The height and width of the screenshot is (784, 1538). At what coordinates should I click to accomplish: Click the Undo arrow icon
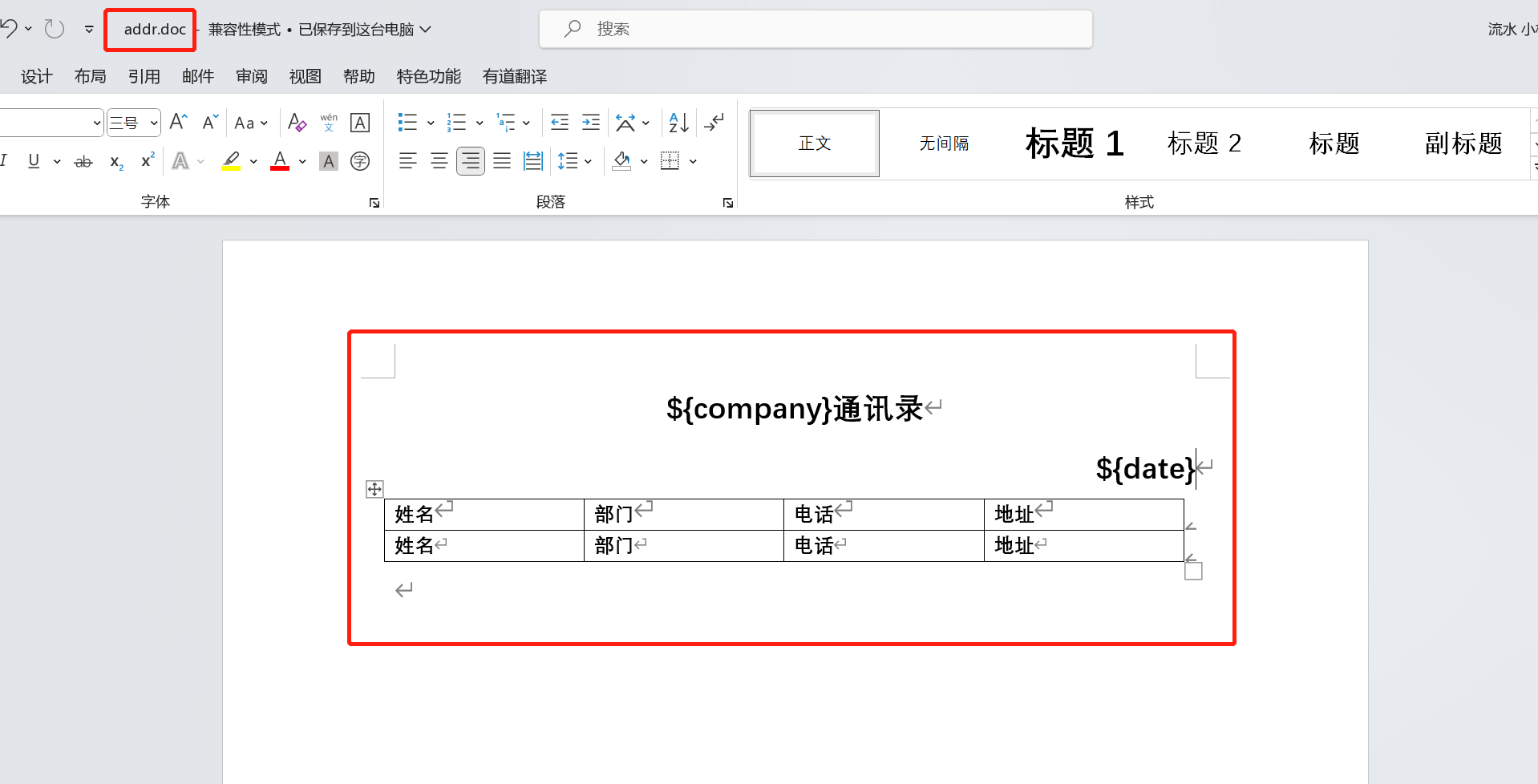click(x=9, y=29)
